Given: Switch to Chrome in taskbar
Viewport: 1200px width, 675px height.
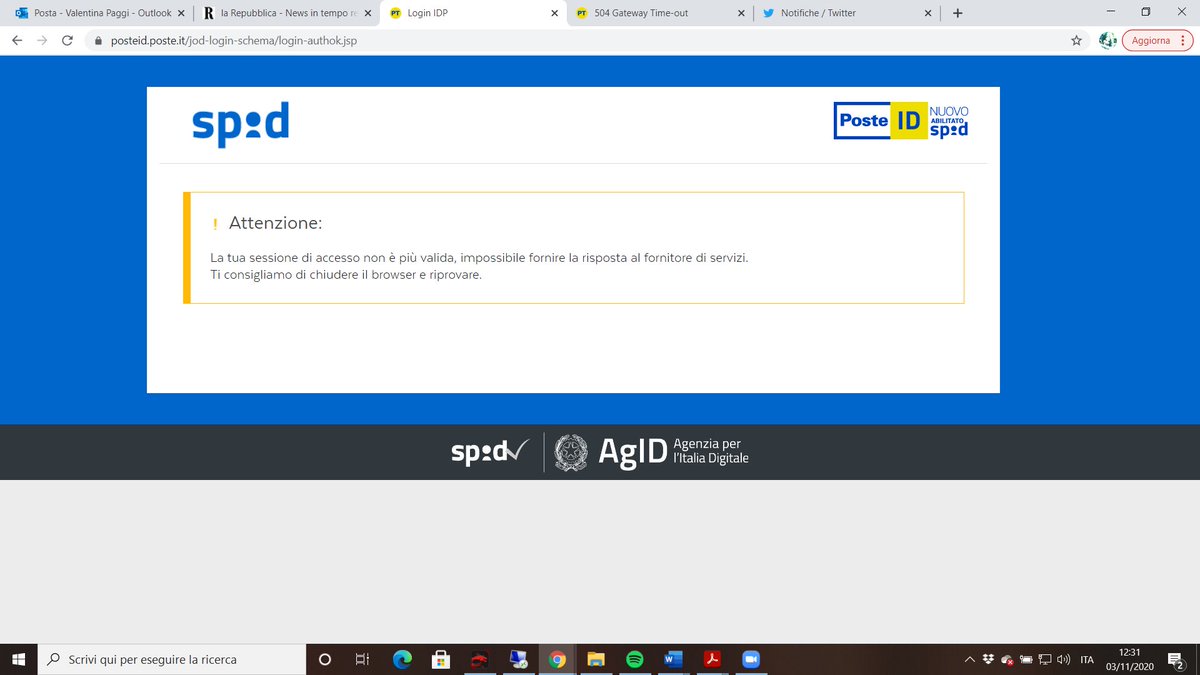Looking at the screenshot, I should point(558,659).
